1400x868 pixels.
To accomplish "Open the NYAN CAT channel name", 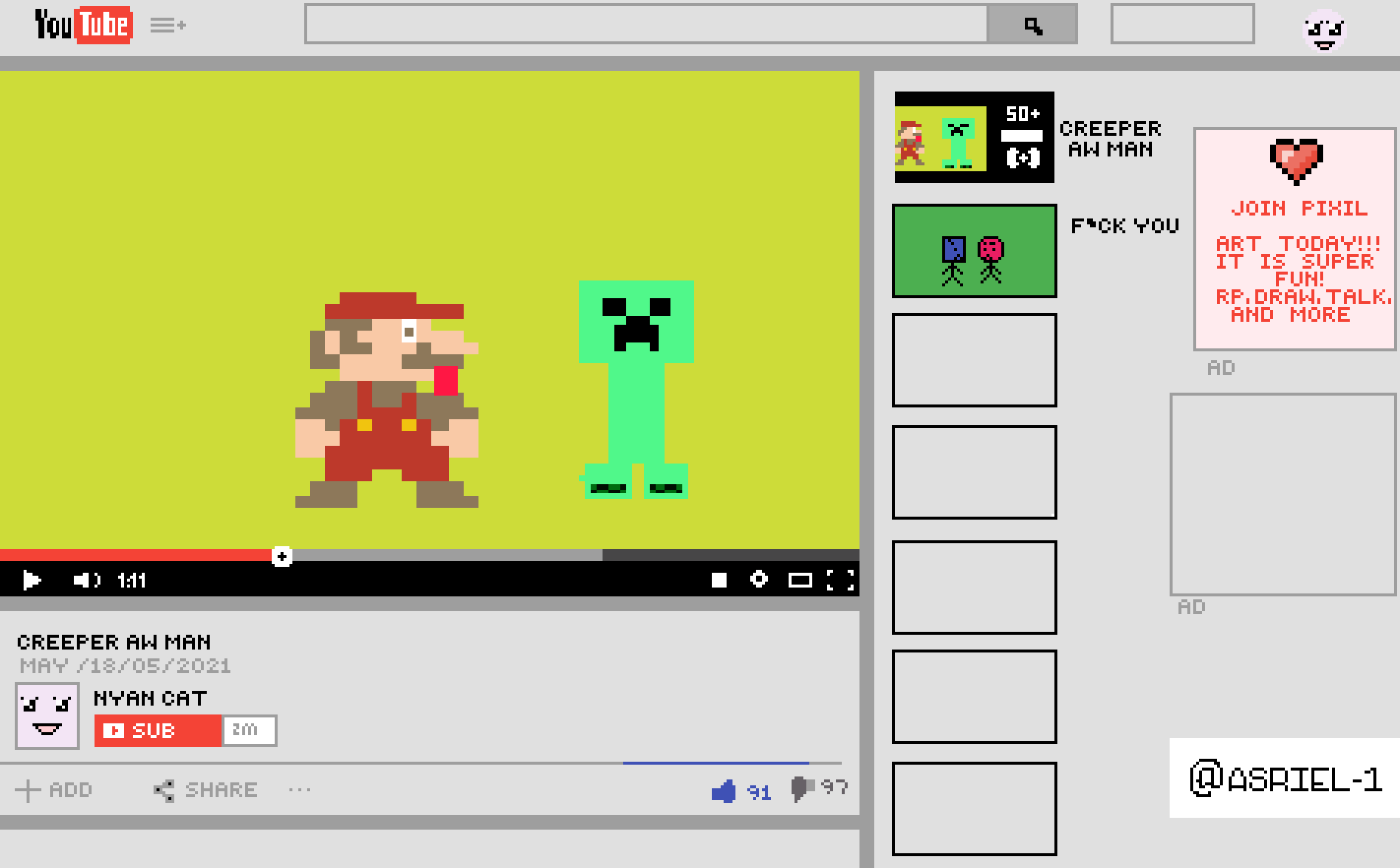I will tap(150, 698).
